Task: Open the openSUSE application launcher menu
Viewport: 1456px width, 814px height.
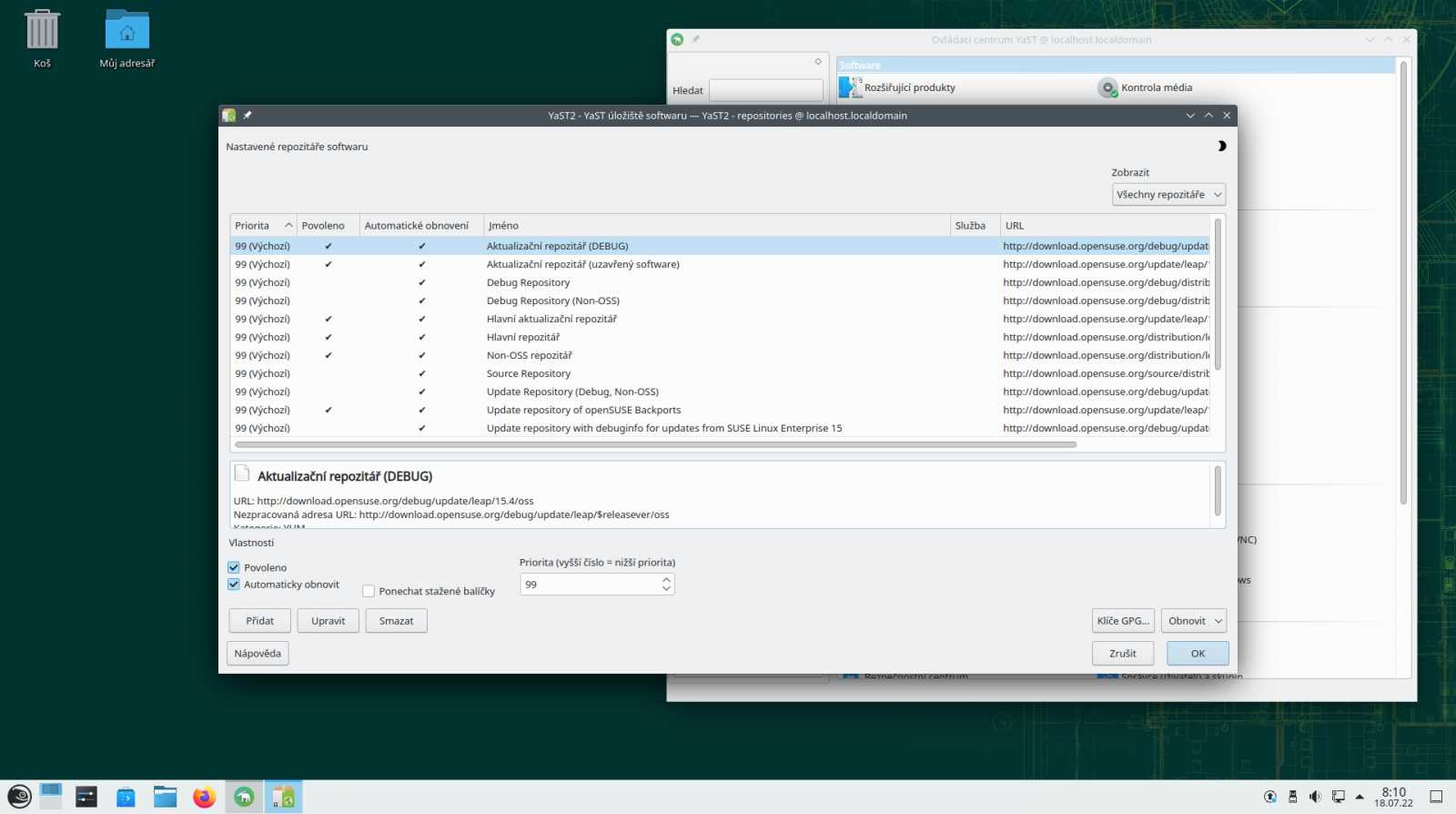Action: (19, 797)
